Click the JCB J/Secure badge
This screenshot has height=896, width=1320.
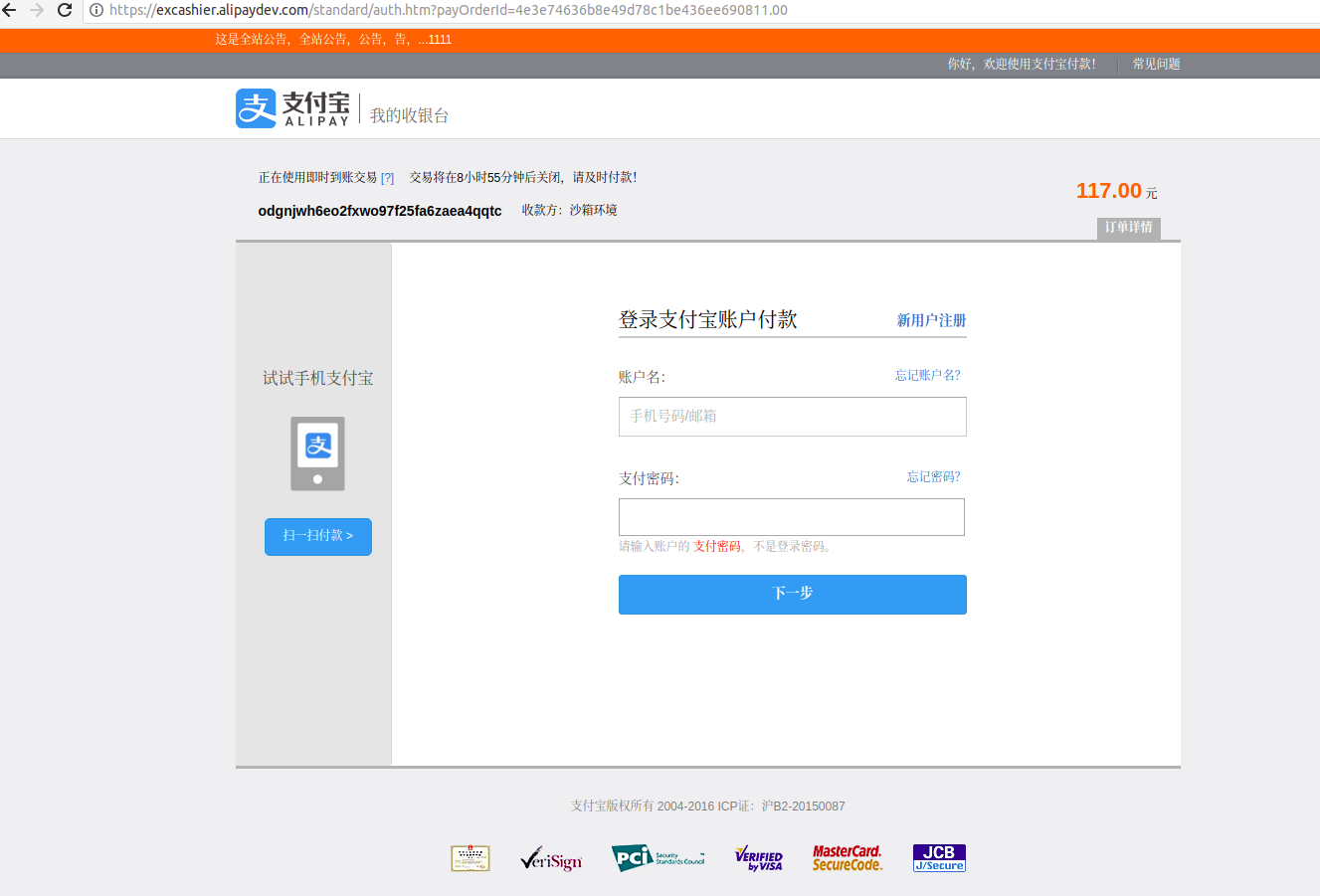939,858
